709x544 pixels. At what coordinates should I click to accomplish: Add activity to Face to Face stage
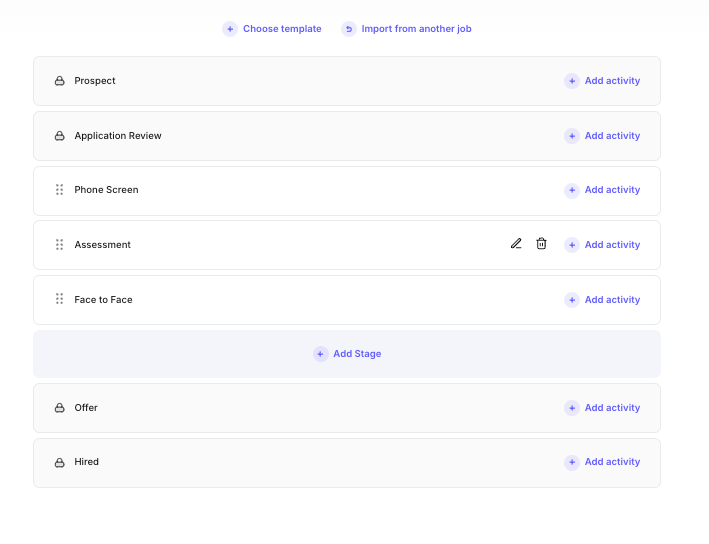(x=602, y=300)
